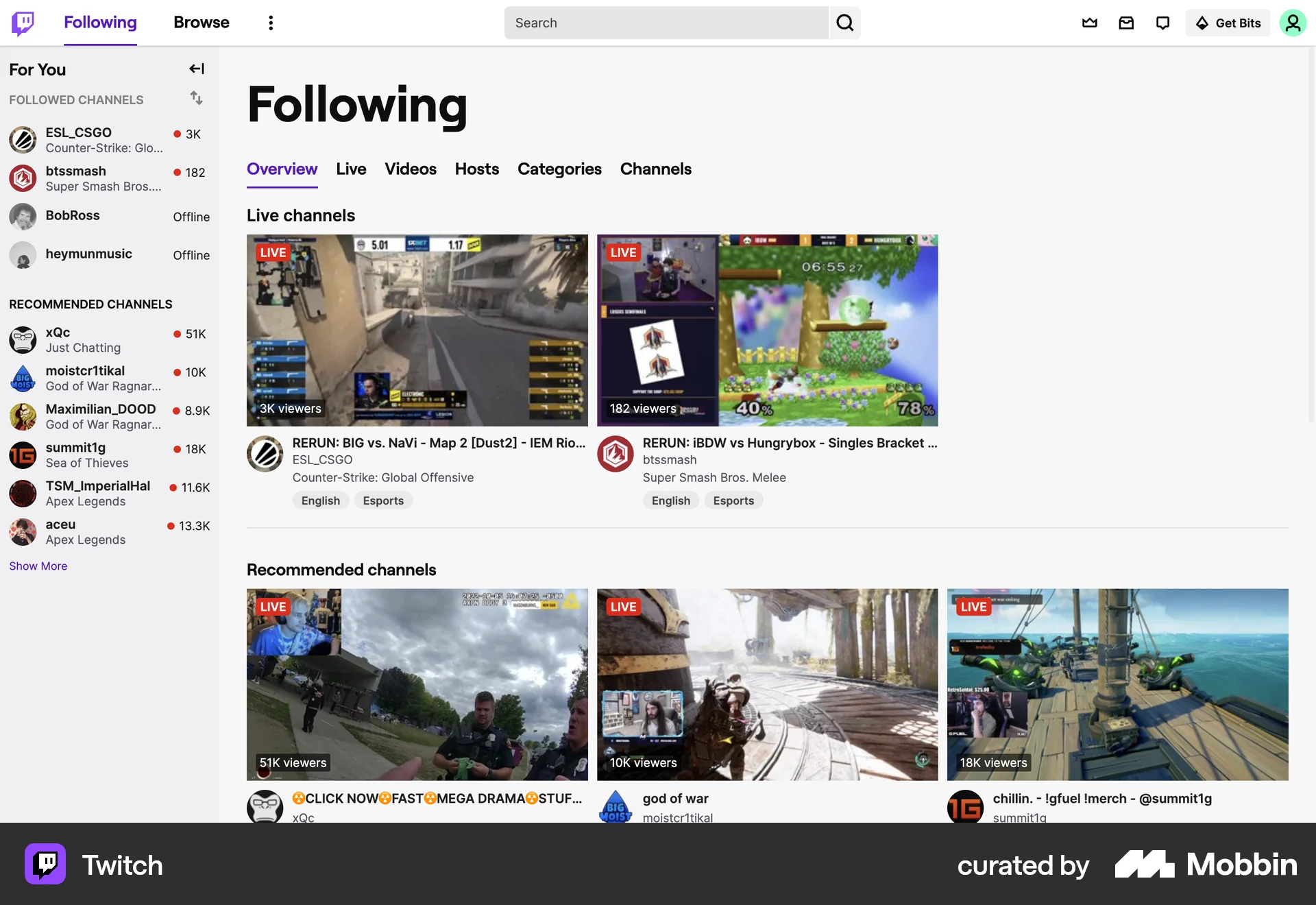The height and width of the screenshot is (905, 1316).
Task: Click the LIVE indicator on btssmash stream
Action: [624, 253]
